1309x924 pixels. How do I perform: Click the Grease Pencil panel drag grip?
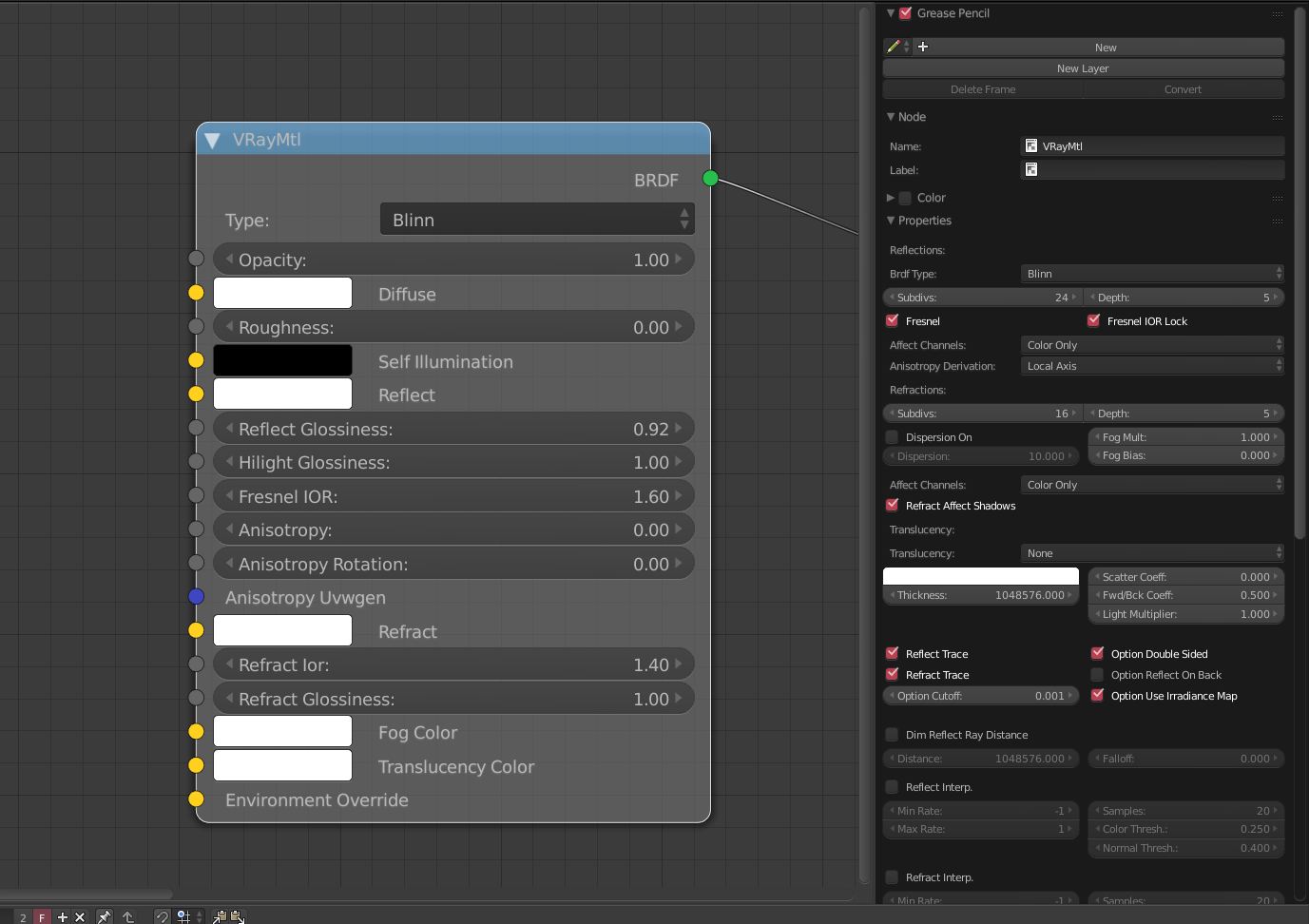[1277, 13]
